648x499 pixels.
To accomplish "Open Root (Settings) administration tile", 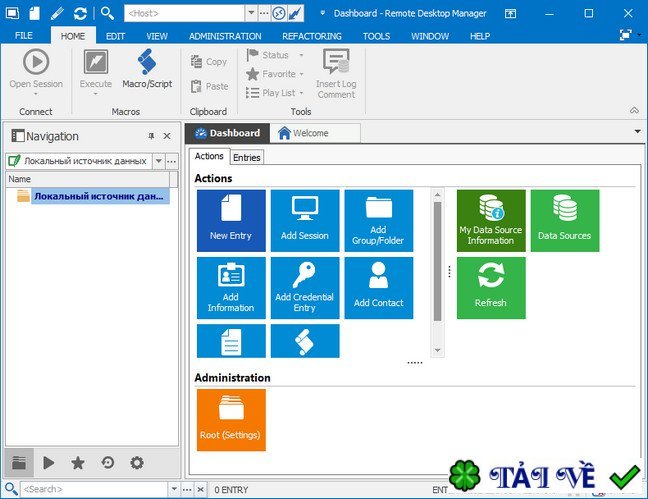I will pyautogui.click(x=231, y=420).
